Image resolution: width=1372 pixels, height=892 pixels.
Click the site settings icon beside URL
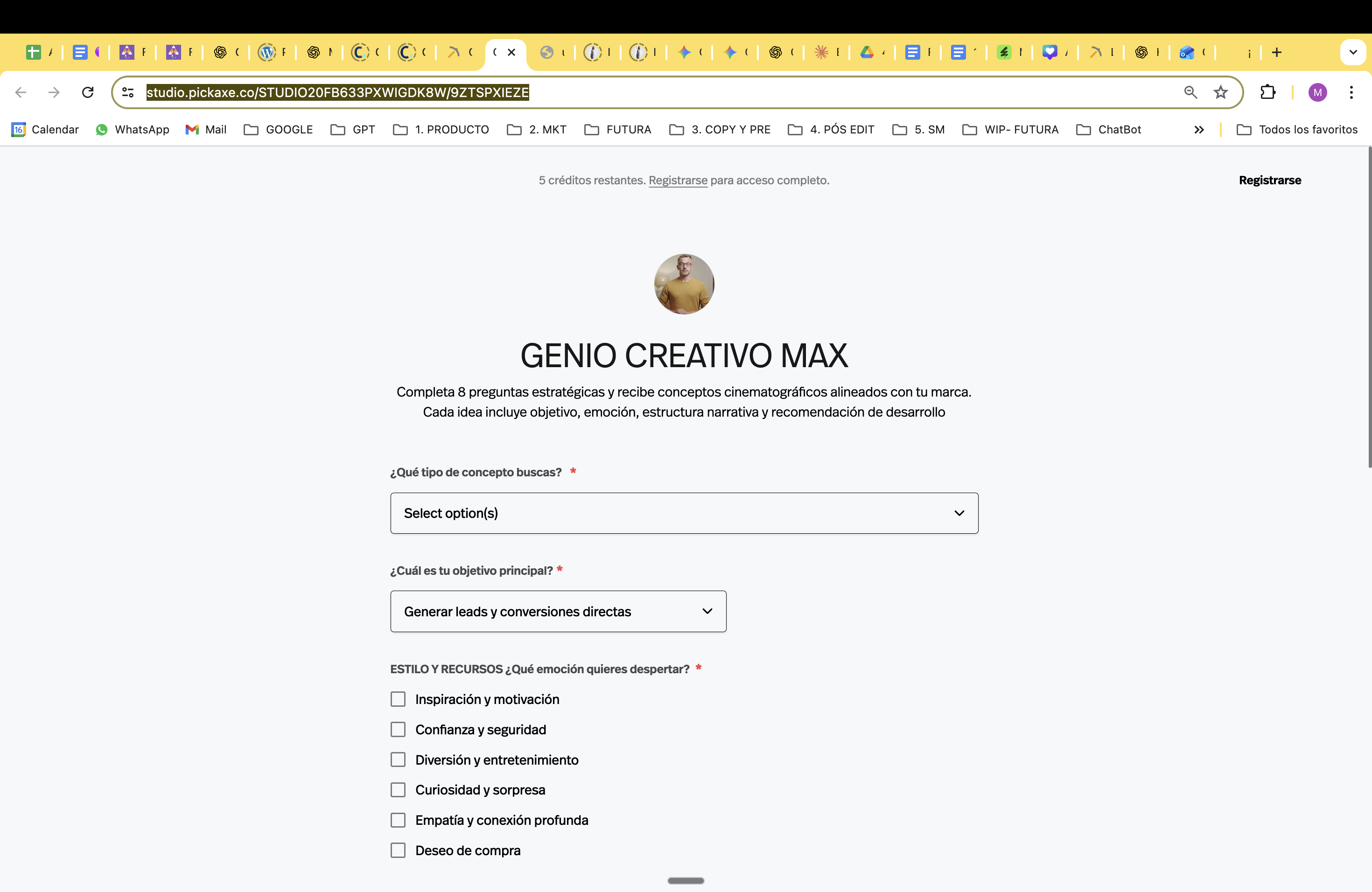point(128,92)
